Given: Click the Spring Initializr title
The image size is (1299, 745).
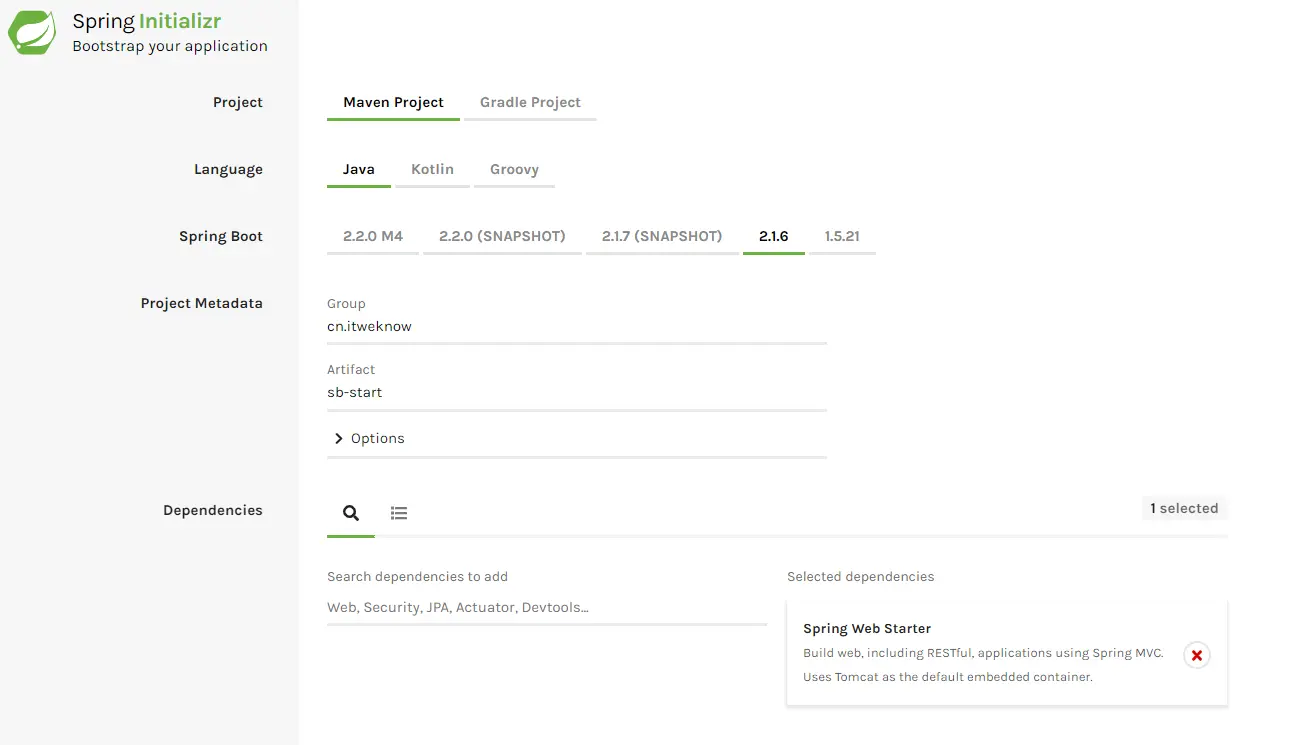Looking at the screenshot, I should 147,21.
